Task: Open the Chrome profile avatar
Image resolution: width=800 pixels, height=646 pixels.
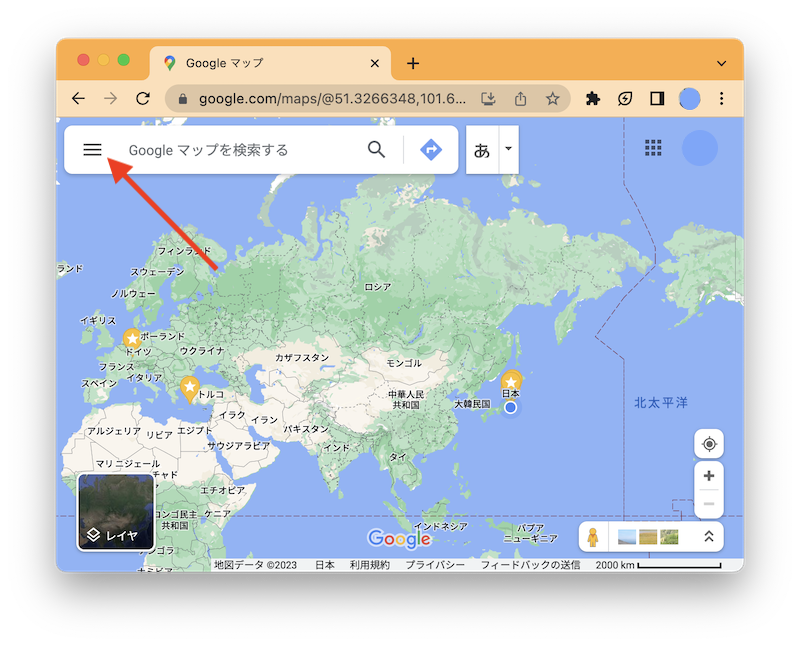Action: pyautogui.click(x=690, y=98)
